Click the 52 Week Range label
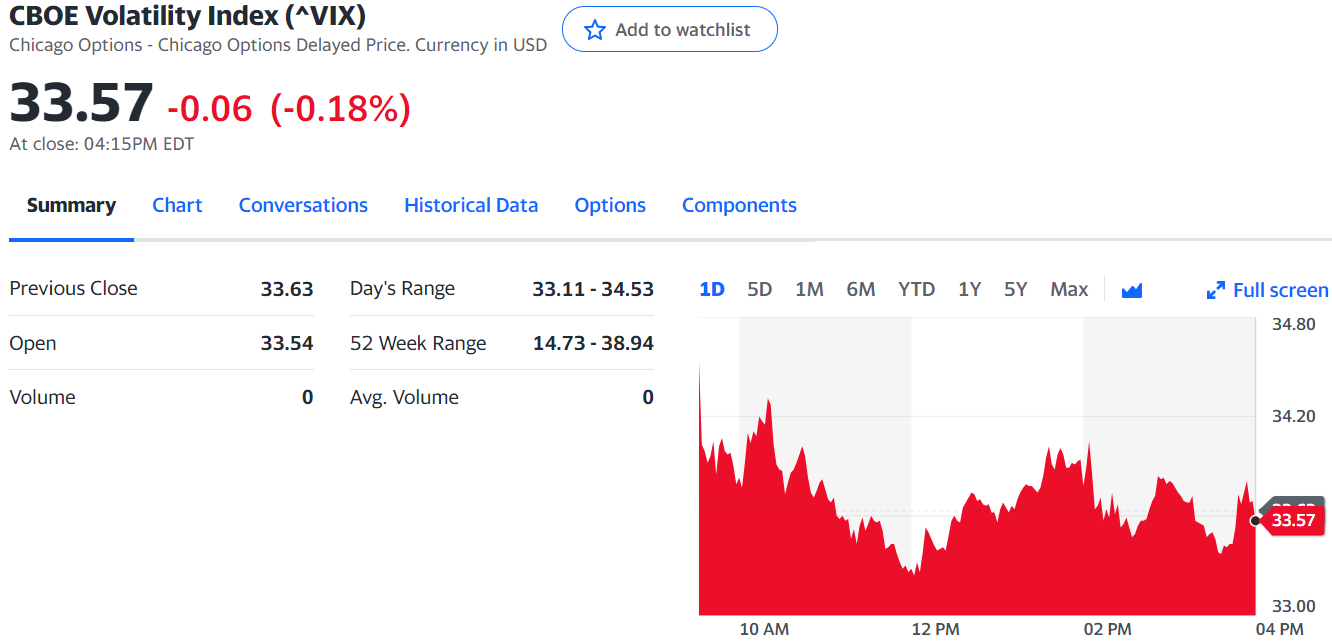The height and width of the screenshot is (644, 1332). tap(418, 343)
